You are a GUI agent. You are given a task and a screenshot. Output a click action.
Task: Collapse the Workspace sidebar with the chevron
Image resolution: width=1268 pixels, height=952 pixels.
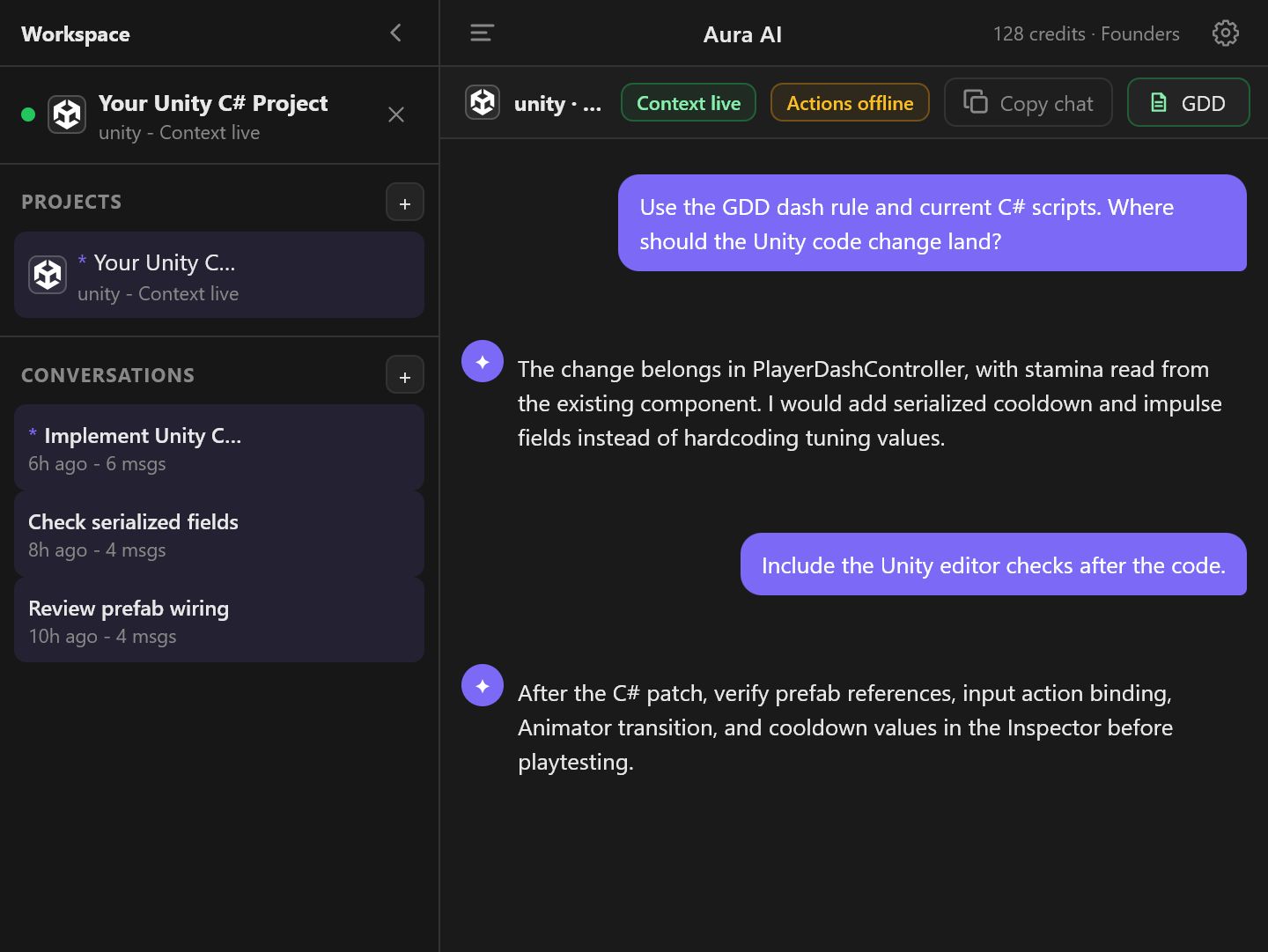pyautogui.click(x=395, y=33)
